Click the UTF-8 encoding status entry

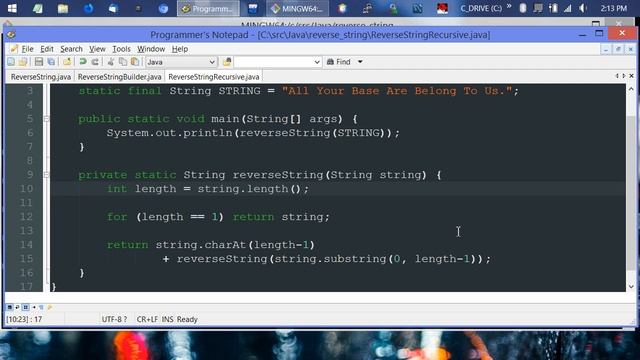(x=114, y=319)
